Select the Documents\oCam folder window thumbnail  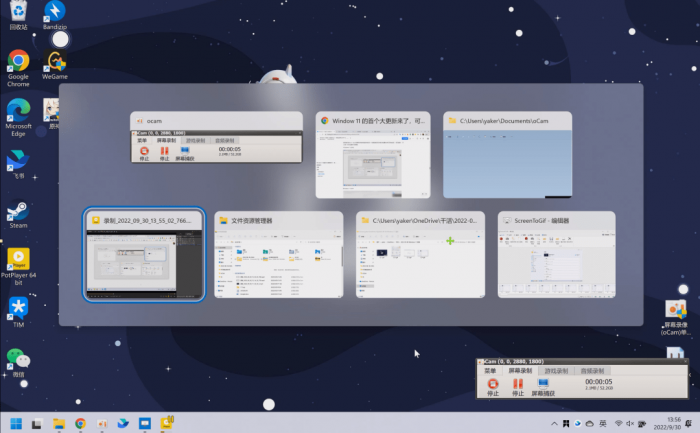pos(508,154)
